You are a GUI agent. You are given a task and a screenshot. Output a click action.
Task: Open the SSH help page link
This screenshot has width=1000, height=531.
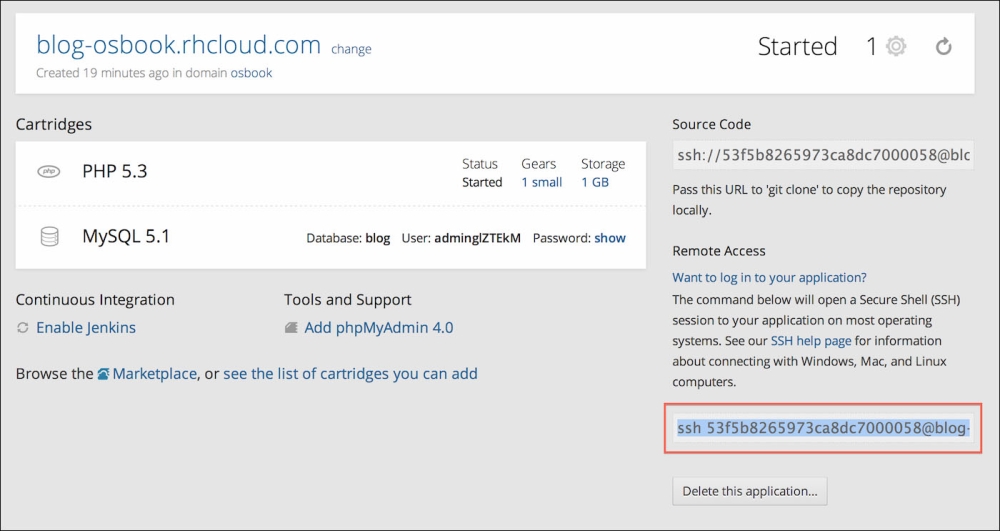pos(811,341)
